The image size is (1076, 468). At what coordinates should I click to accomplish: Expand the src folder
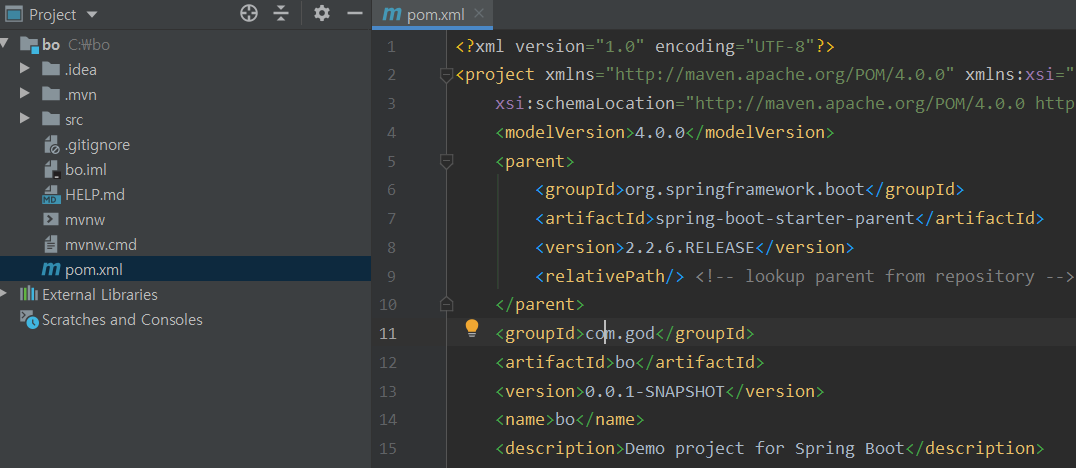point(25,118)
